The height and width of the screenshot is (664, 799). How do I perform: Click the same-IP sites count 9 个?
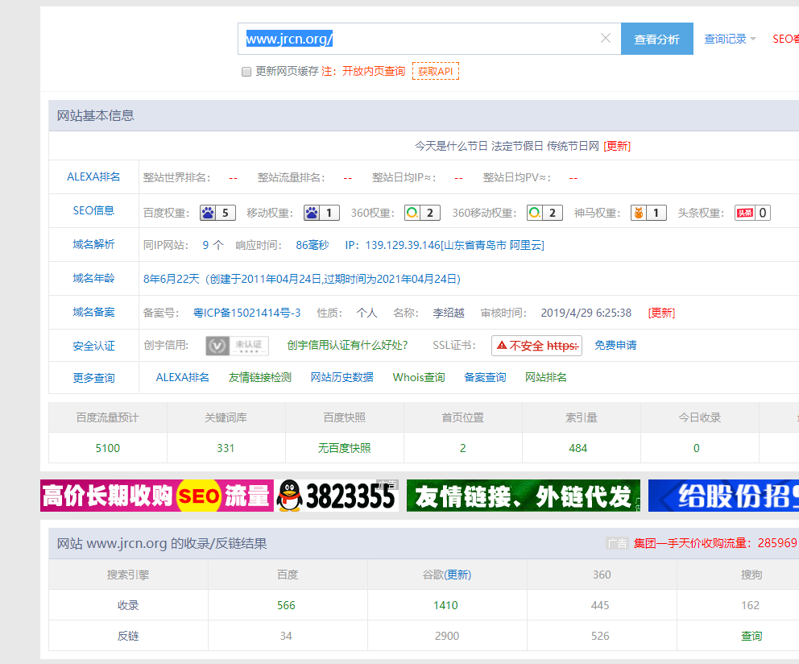213,245
